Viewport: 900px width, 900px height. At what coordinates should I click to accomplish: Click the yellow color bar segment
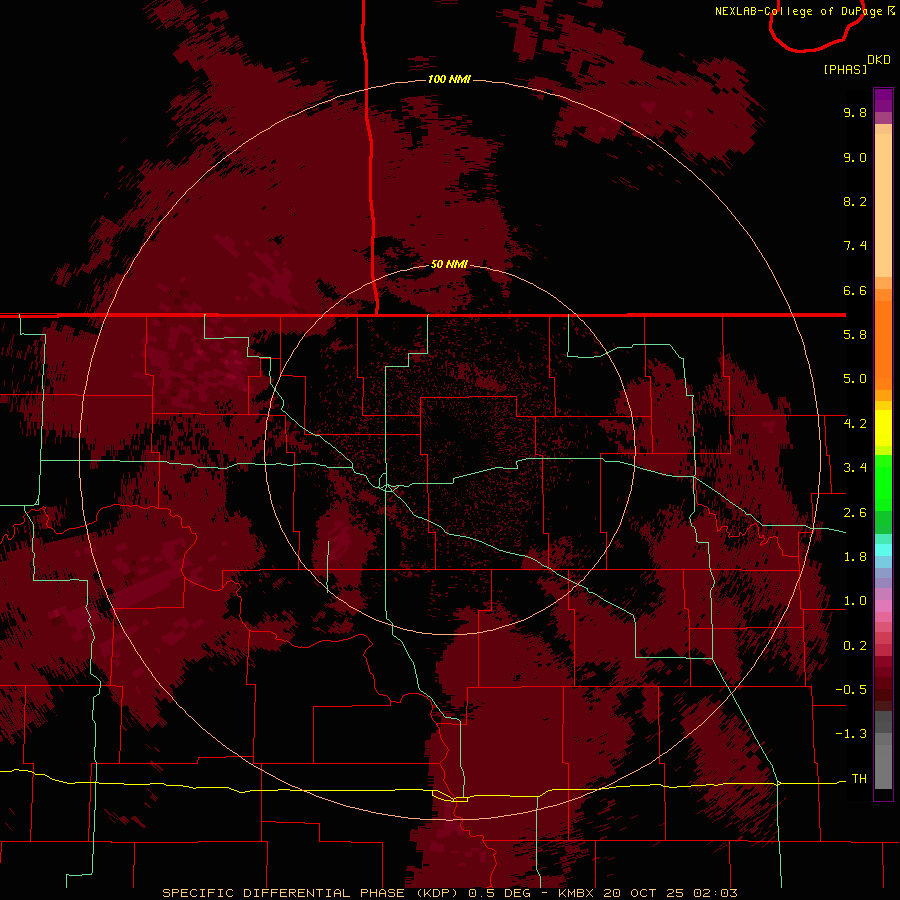point(883,428)
